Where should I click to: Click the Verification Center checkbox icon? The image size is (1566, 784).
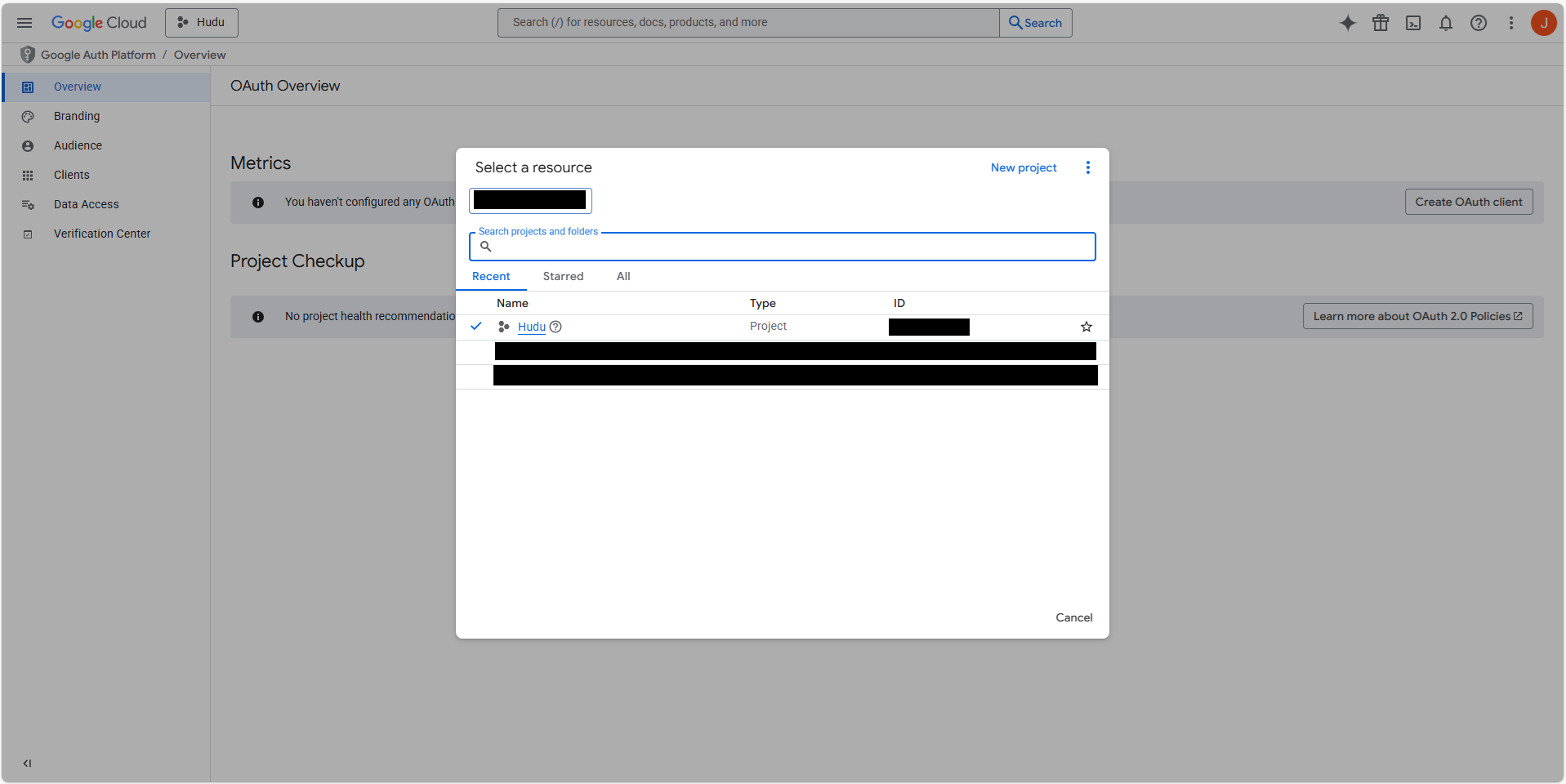(x=28, y=234)
